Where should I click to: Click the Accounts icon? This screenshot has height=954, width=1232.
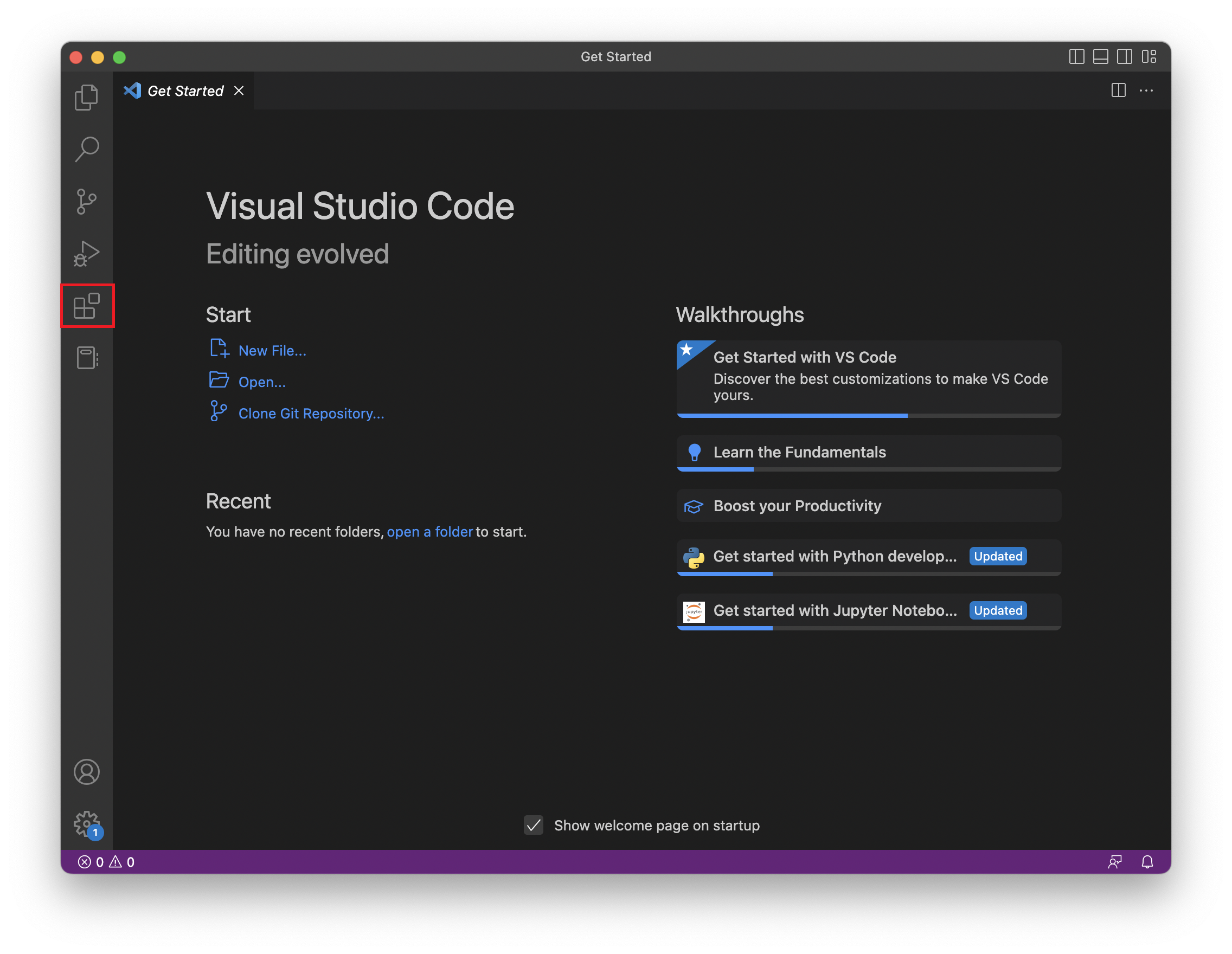tap(86, 772)
